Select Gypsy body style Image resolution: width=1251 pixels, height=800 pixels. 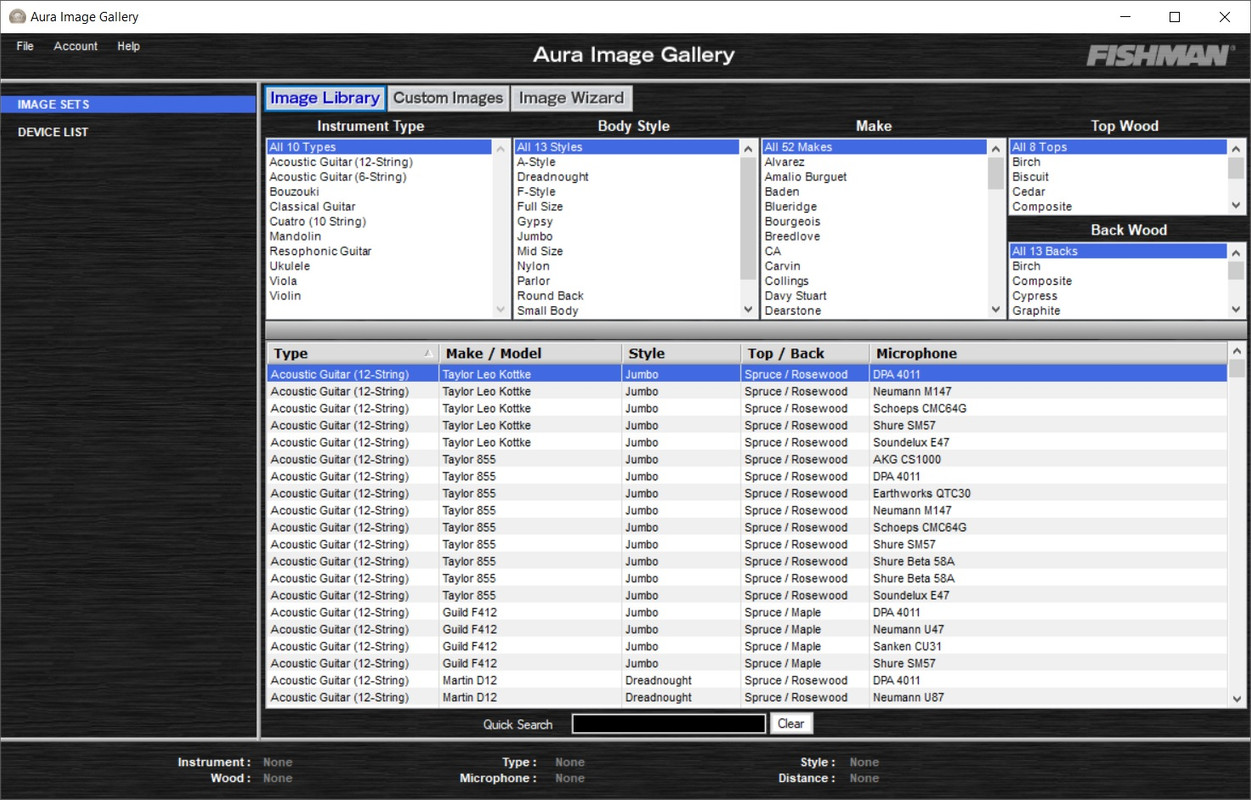(x=627, y=222)
